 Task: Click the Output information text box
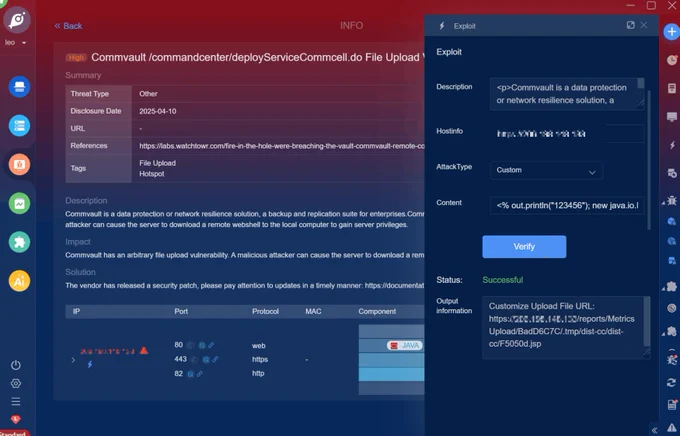click(566, 328)
